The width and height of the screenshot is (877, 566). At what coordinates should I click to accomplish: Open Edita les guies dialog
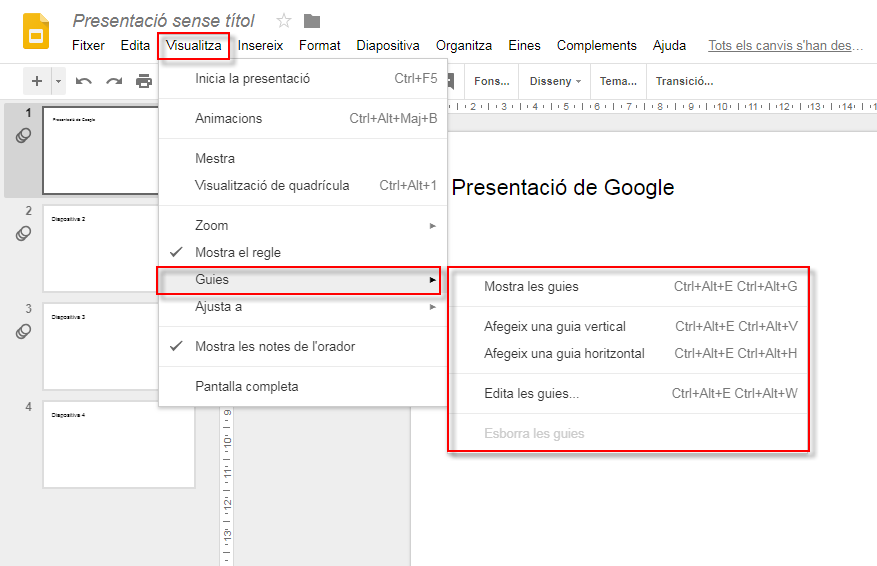[629, 394]
